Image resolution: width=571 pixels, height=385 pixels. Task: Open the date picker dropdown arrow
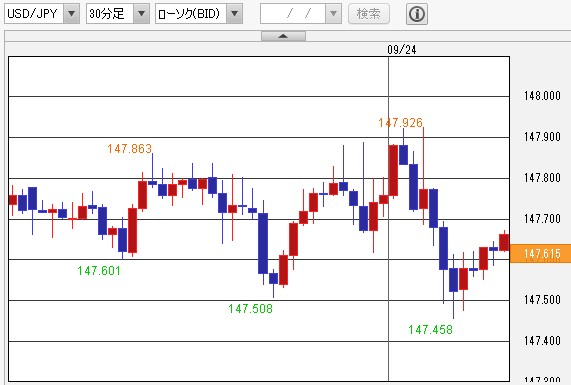333,14
